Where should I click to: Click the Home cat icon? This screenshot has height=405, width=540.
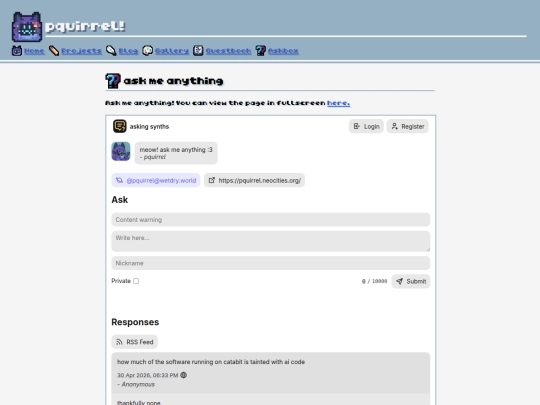17,51
